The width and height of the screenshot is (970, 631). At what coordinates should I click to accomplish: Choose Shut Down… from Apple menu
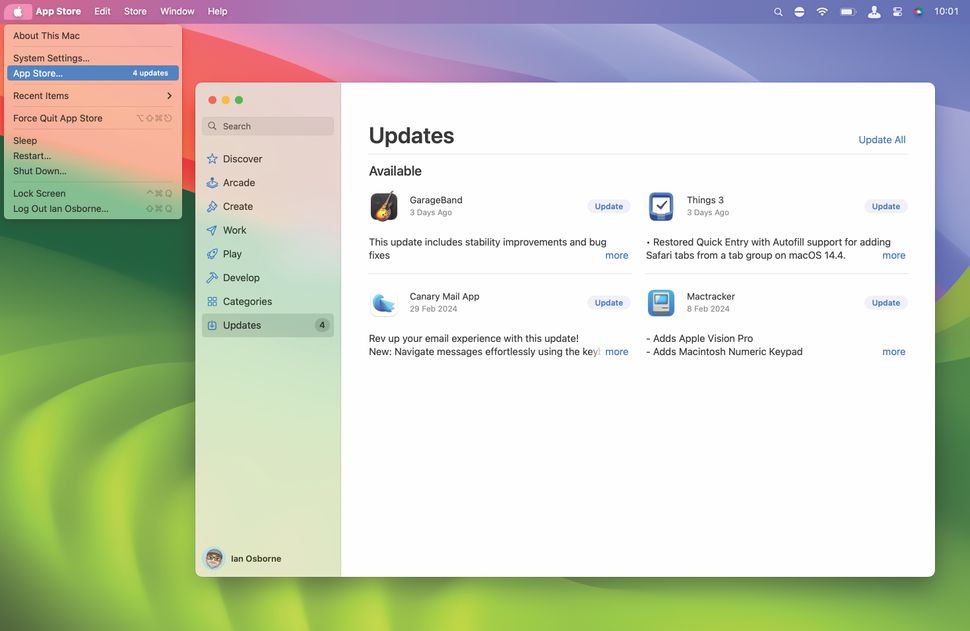pyautogui.click(x=93, y=171)
